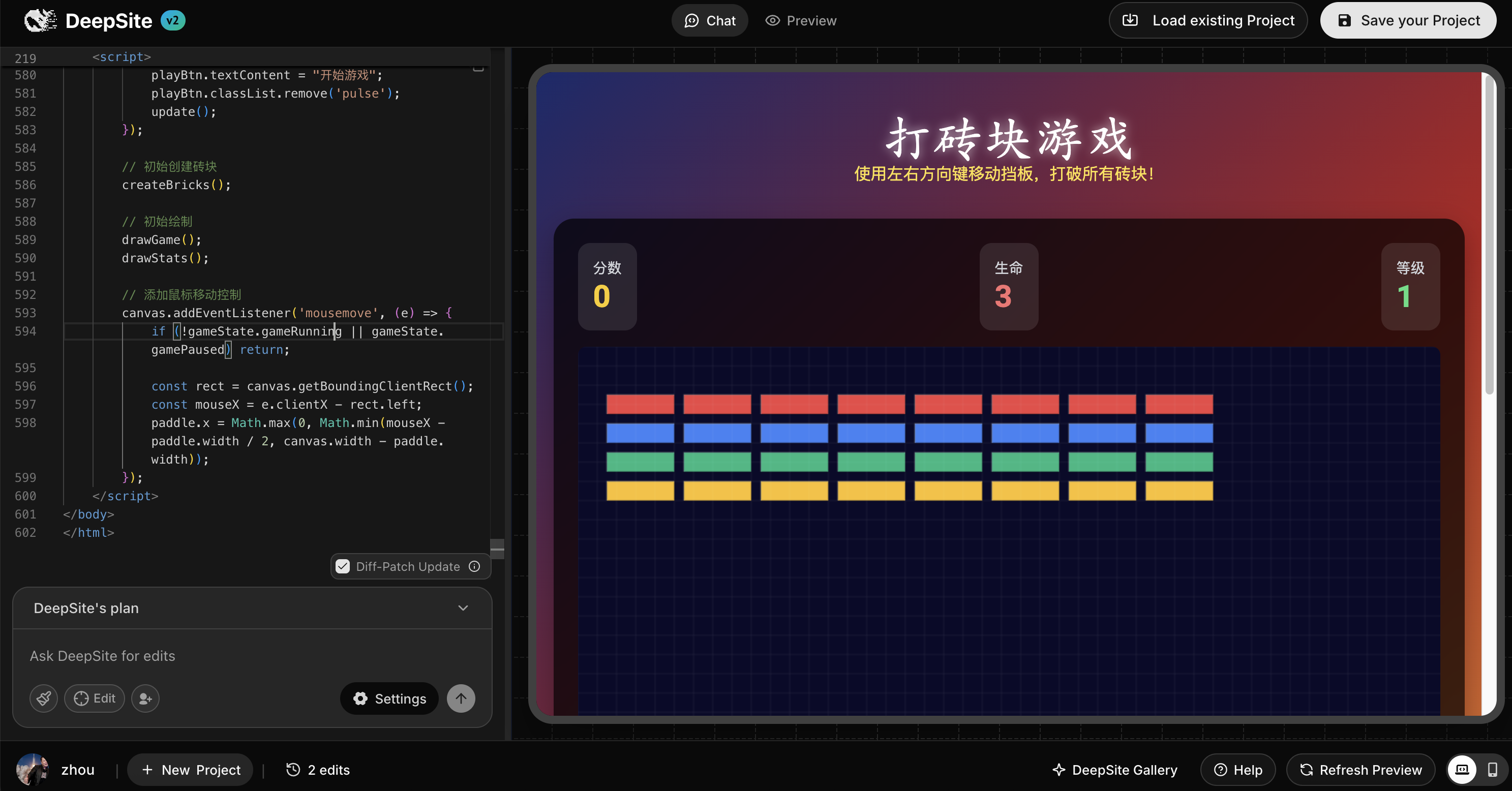This screenshot has height=791, width=1512.
Task: Switch to mobile preview mode icon
Action: [x=1493, y=769]
